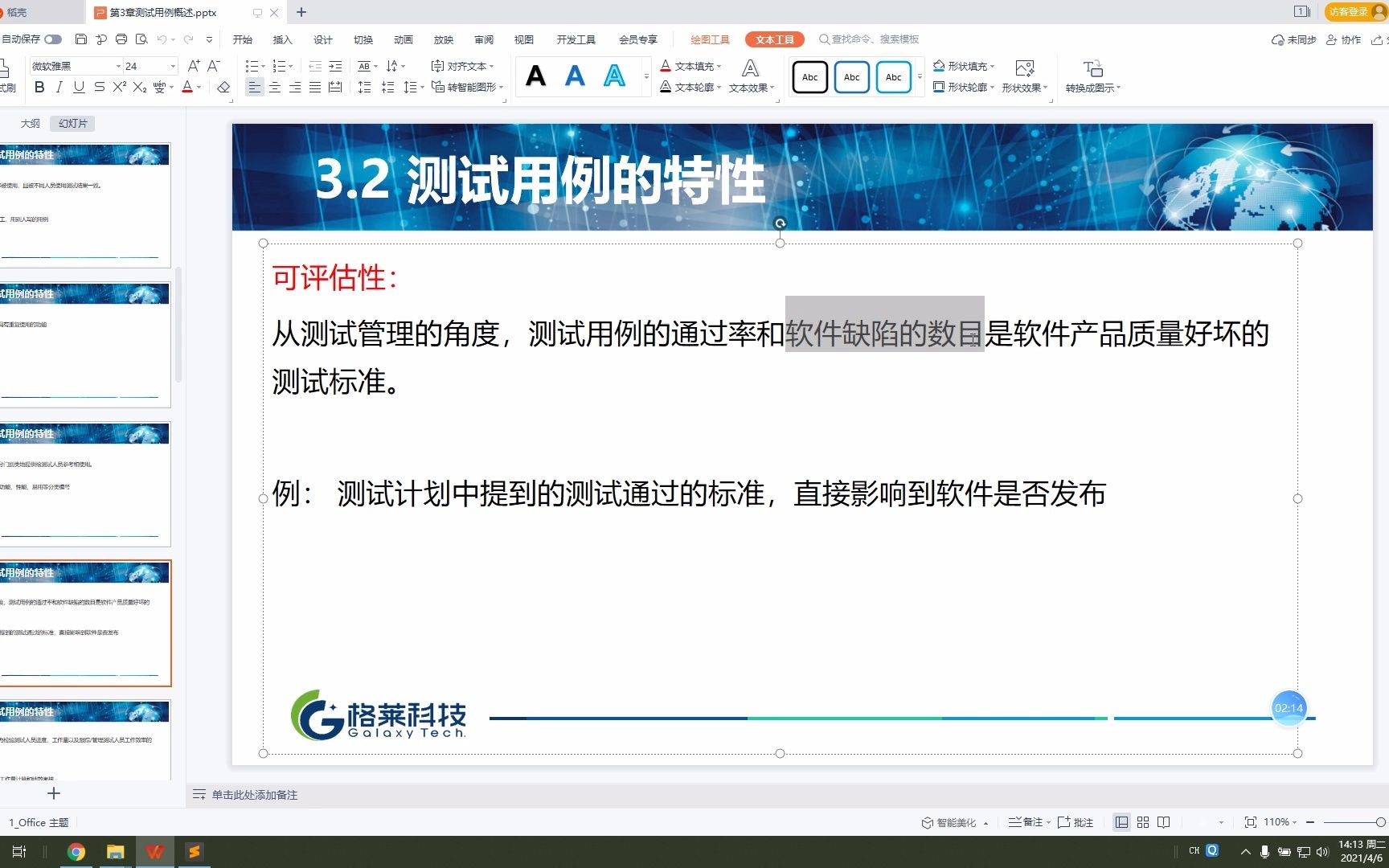Click the Smart Beautify button
1389x868 pixels.
click(x=949, y=822)
